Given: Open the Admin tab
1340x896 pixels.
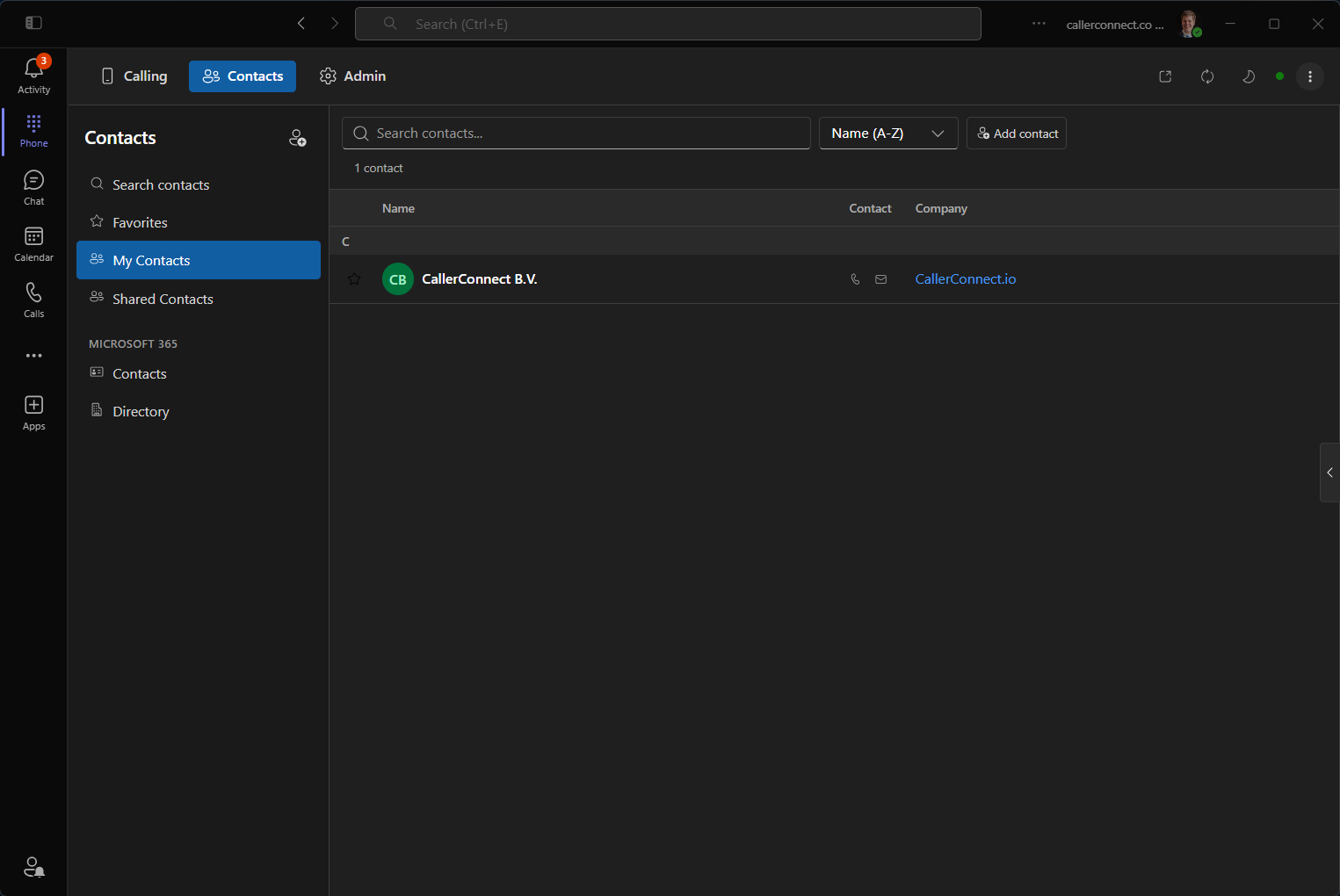Looking at the screenshot, I should (351, 76).
